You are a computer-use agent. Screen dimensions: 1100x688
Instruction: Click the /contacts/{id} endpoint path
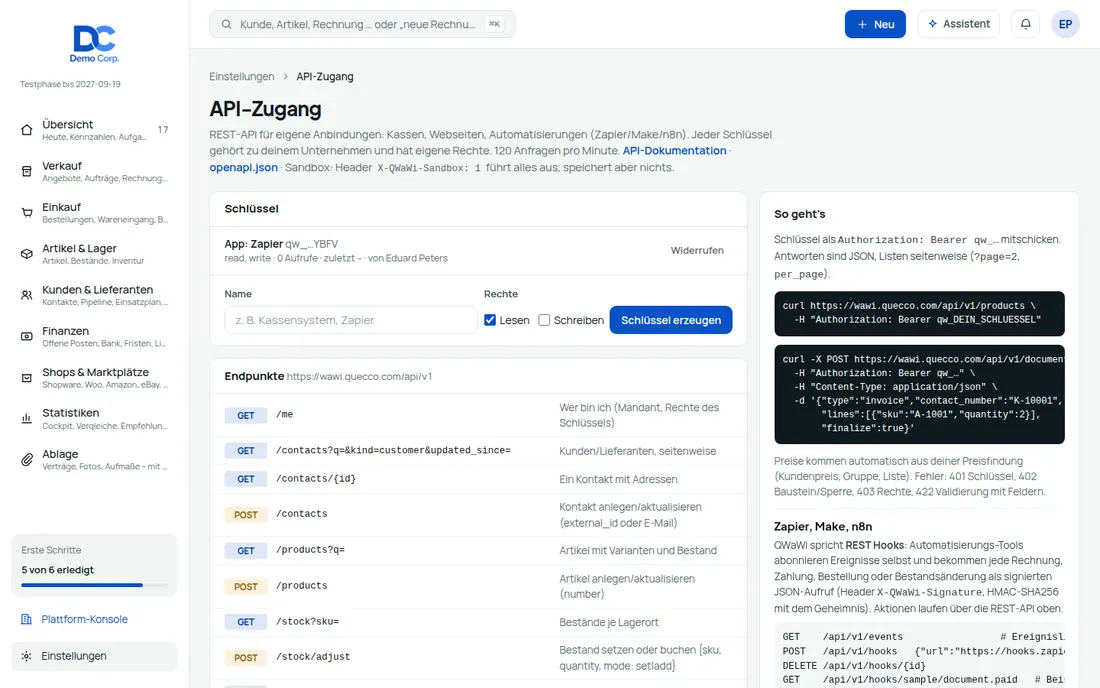click(316, 479)
